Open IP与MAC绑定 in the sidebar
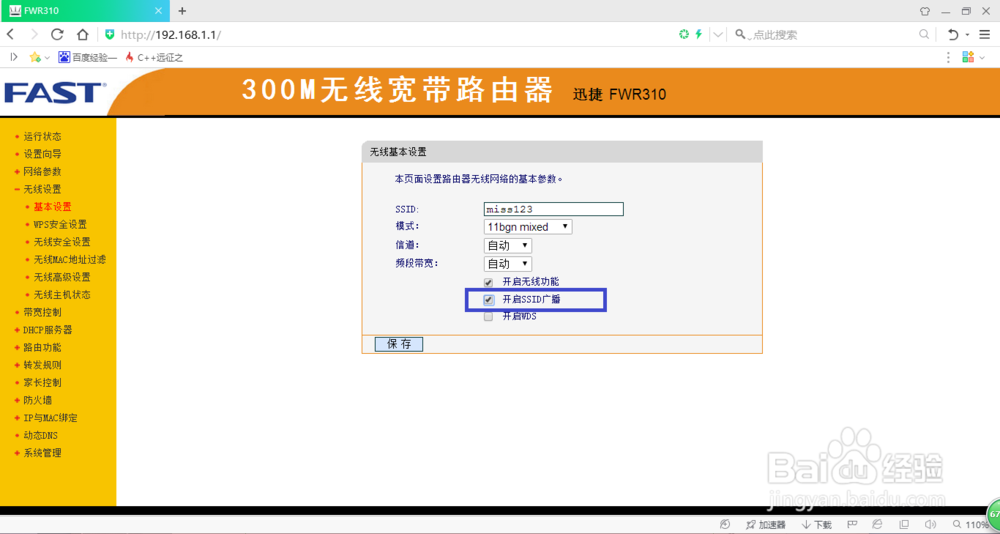The image size is (1000, 534). click(50, 418)
